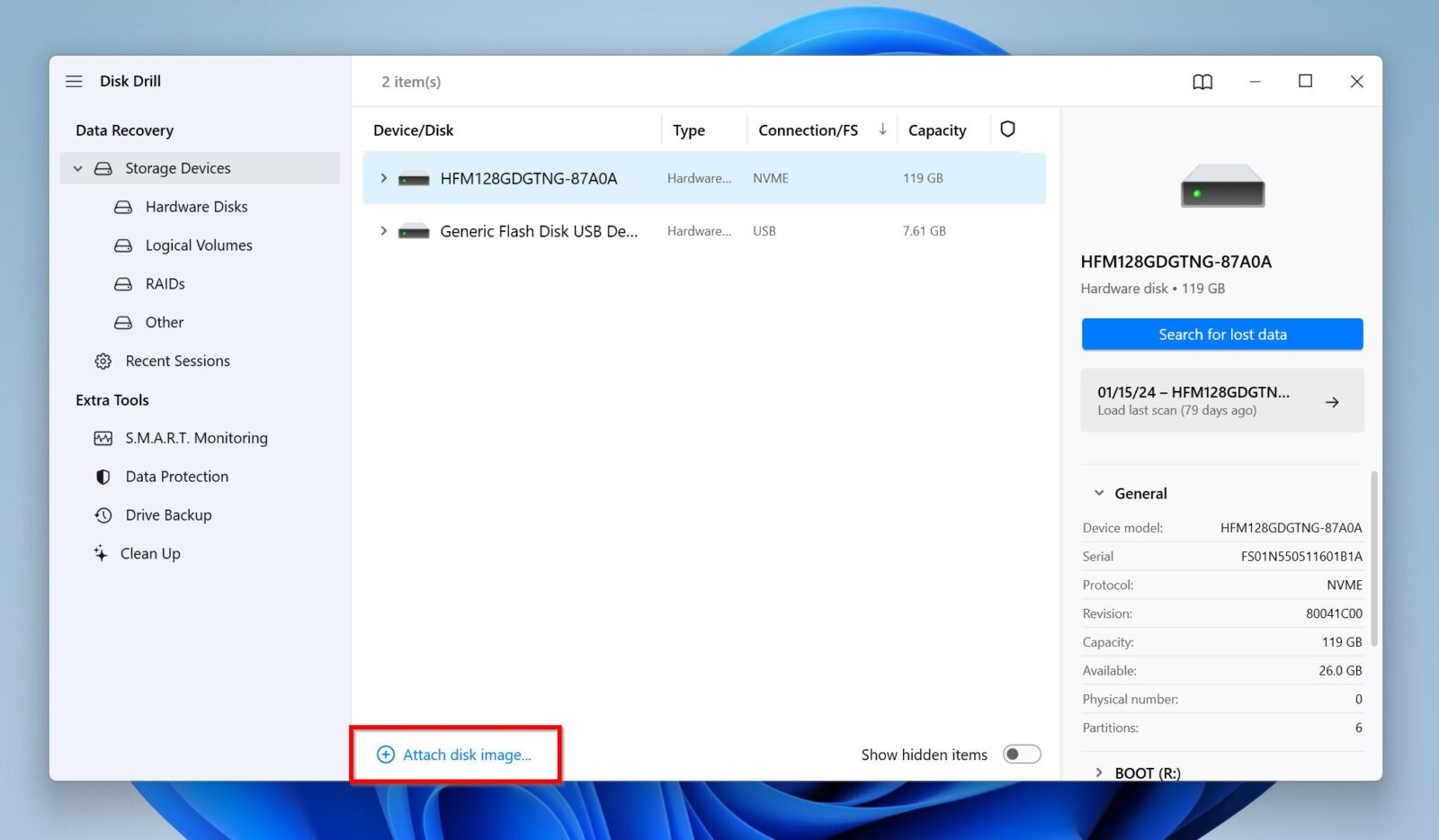Collapse the General info section
The image size is (1439, 840).
pyautogui.click(x=1098, y=493)
